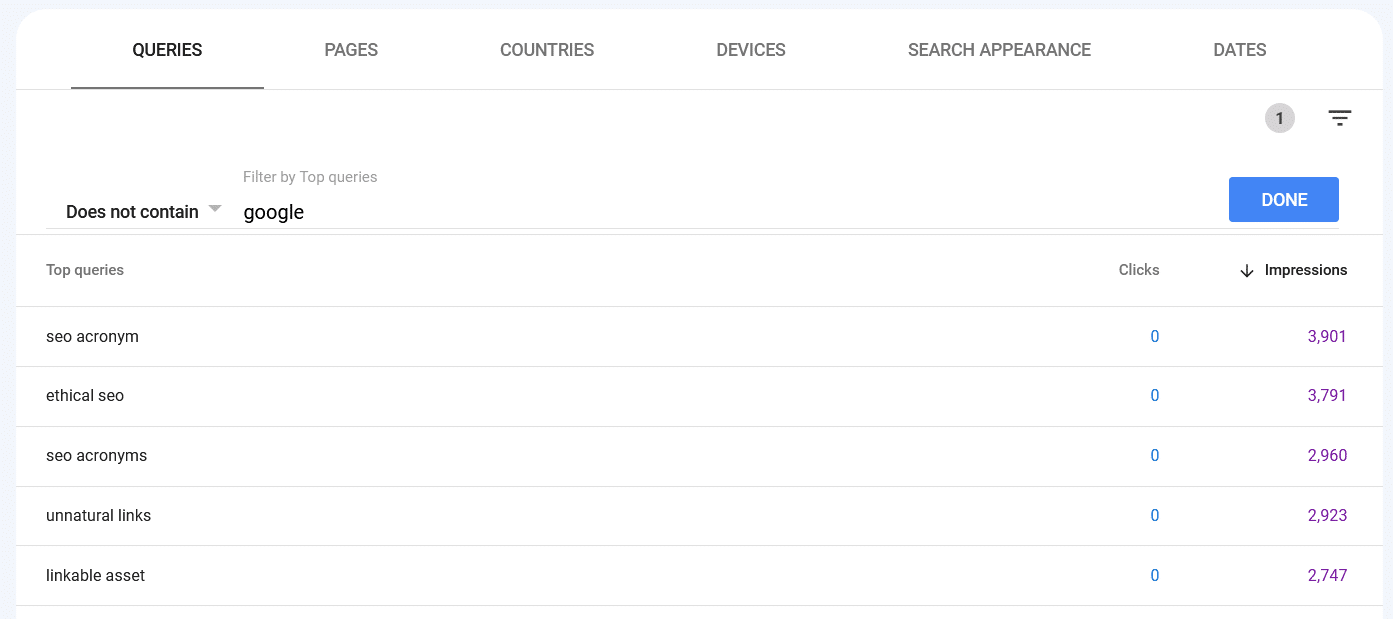Switch to the PAGES tab
The image size is (1393, 619).
coord(351,49)
